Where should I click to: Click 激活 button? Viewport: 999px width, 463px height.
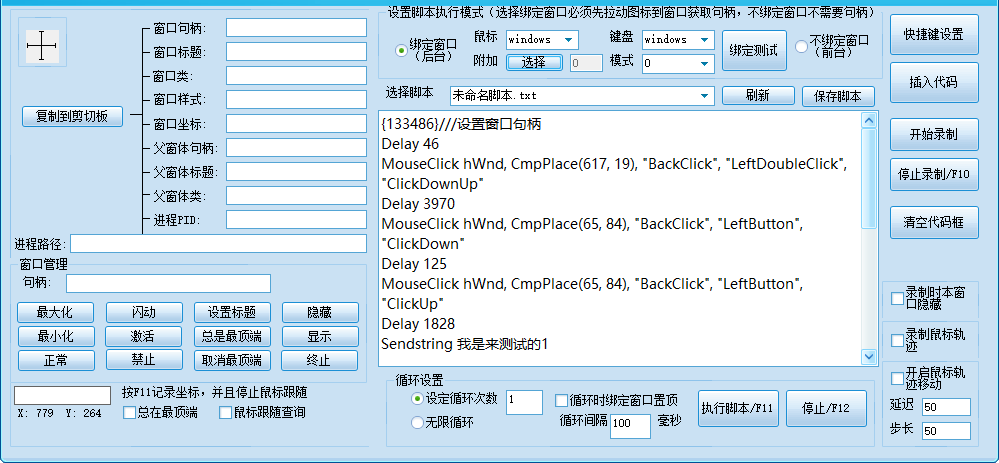click(144, 336)
